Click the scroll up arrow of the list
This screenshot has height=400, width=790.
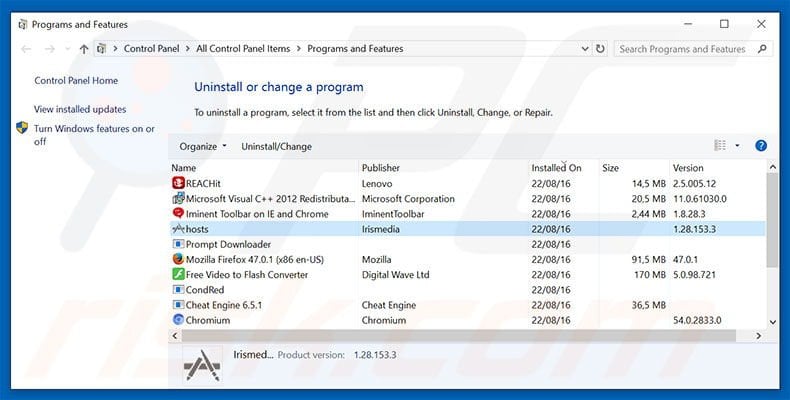point(772,167)
